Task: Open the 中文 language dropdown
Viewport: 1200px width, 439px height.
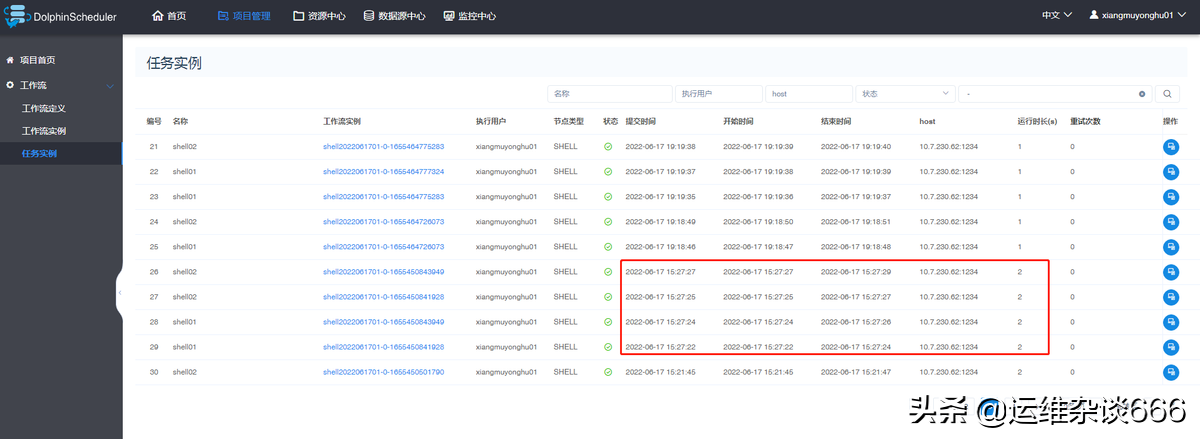Action: [x=1057, y=16]
